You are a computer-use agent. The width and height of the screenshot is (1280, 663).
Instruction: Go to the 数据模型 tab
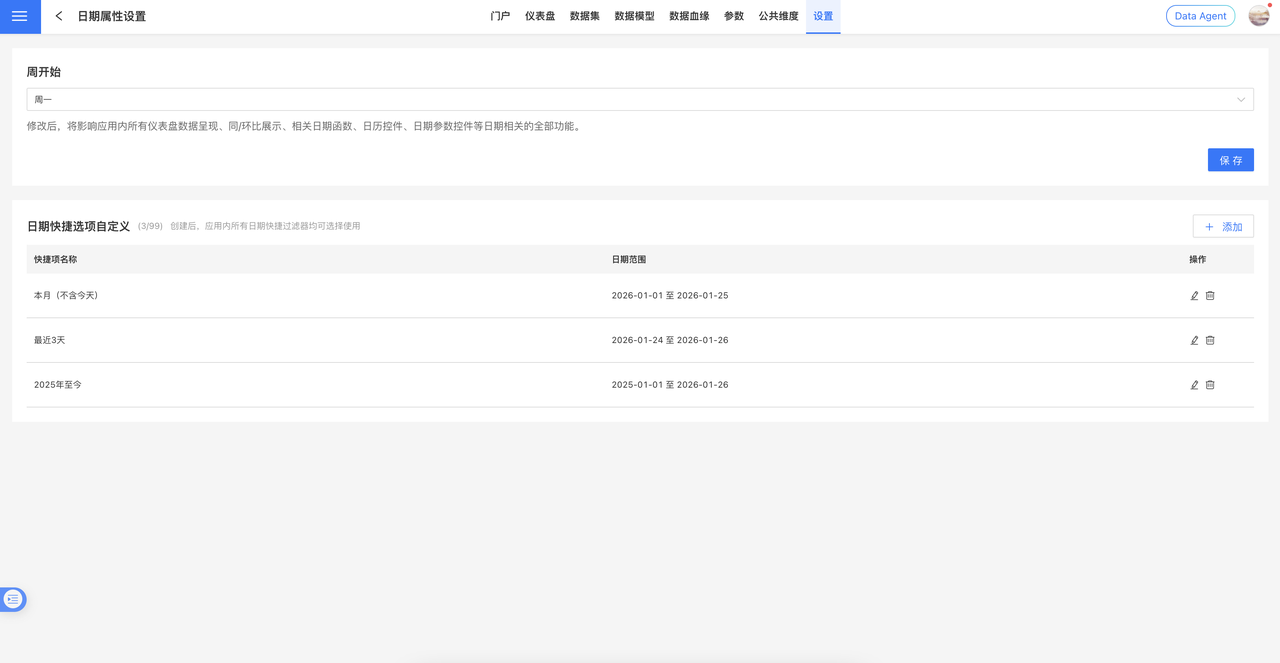[634, 16]
